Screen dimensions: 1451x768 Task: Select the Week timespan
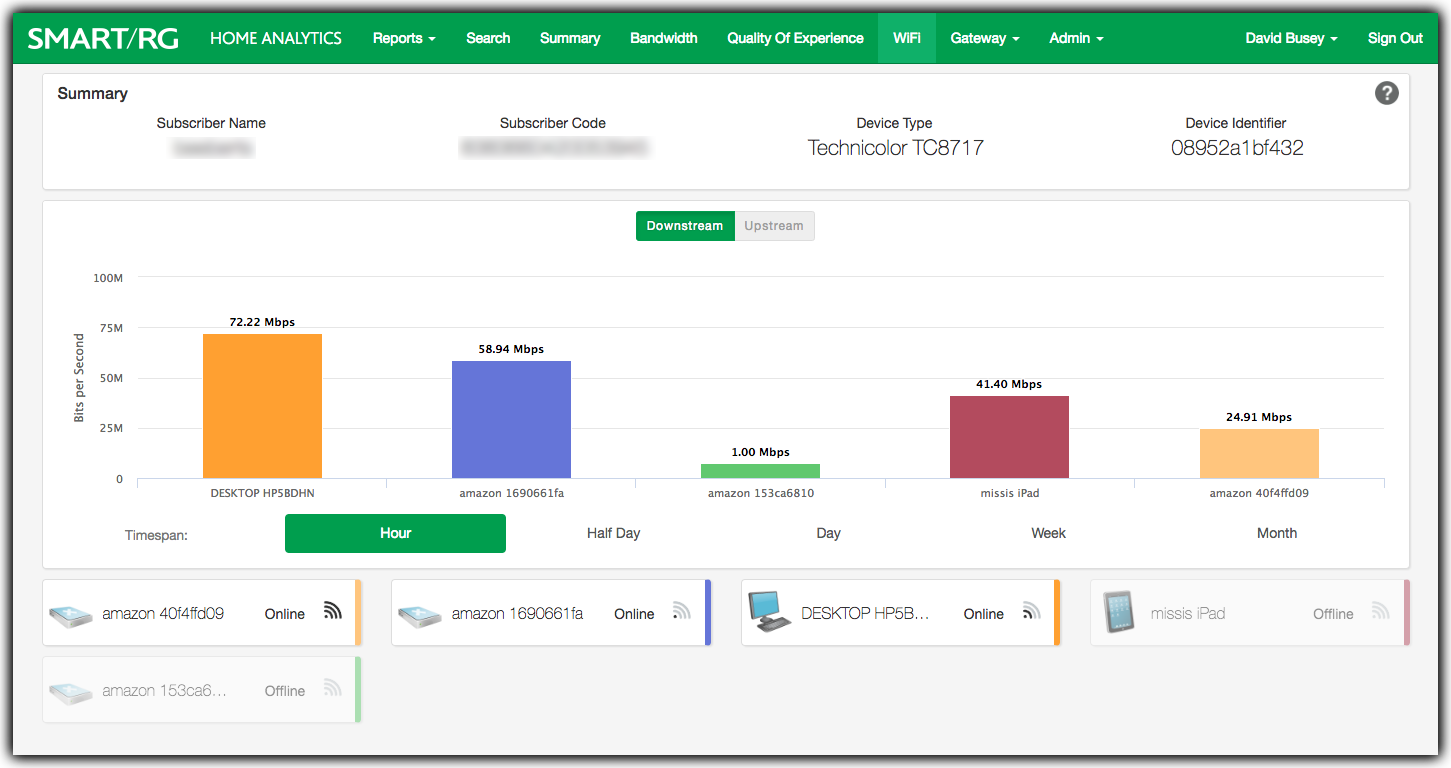click(1048, 533)
